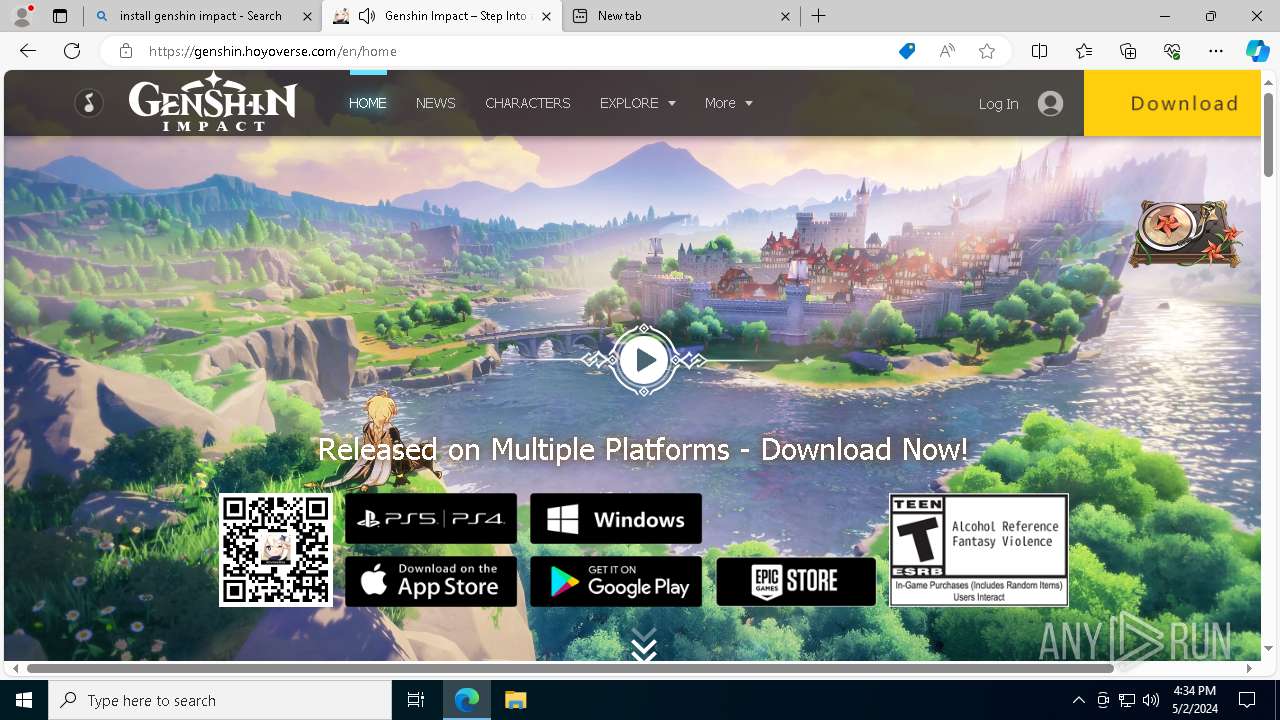This screenshot has width=1280, height=720.
Task: Click the floating compass event icon
Action: (x=1186, y=233)
